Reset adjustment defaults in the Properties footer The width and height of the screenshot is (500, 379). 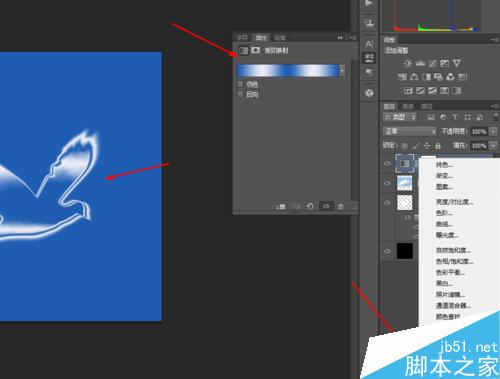[310, 206]
